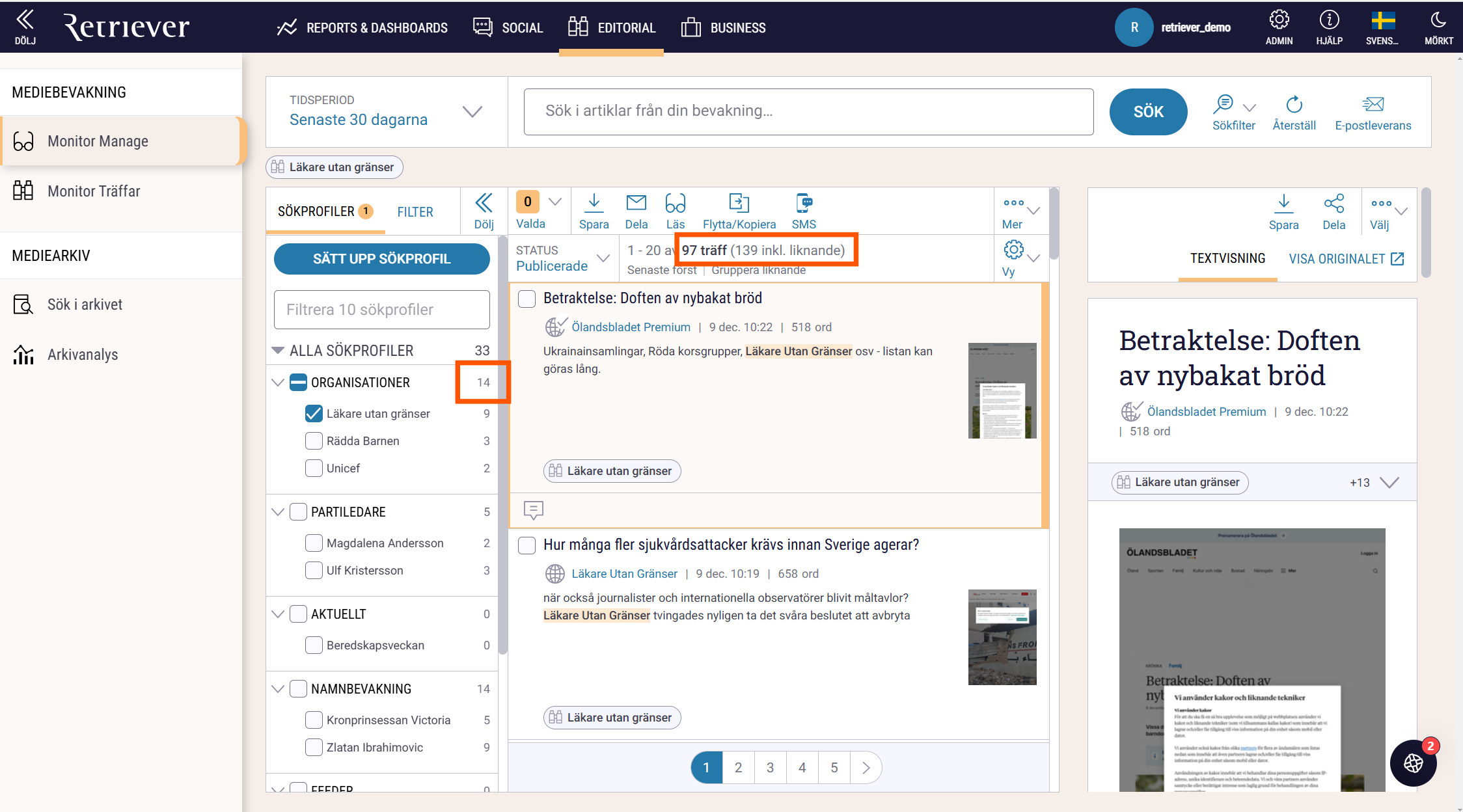Collapse the AKTUELLT group

click(x=278, y=614)
